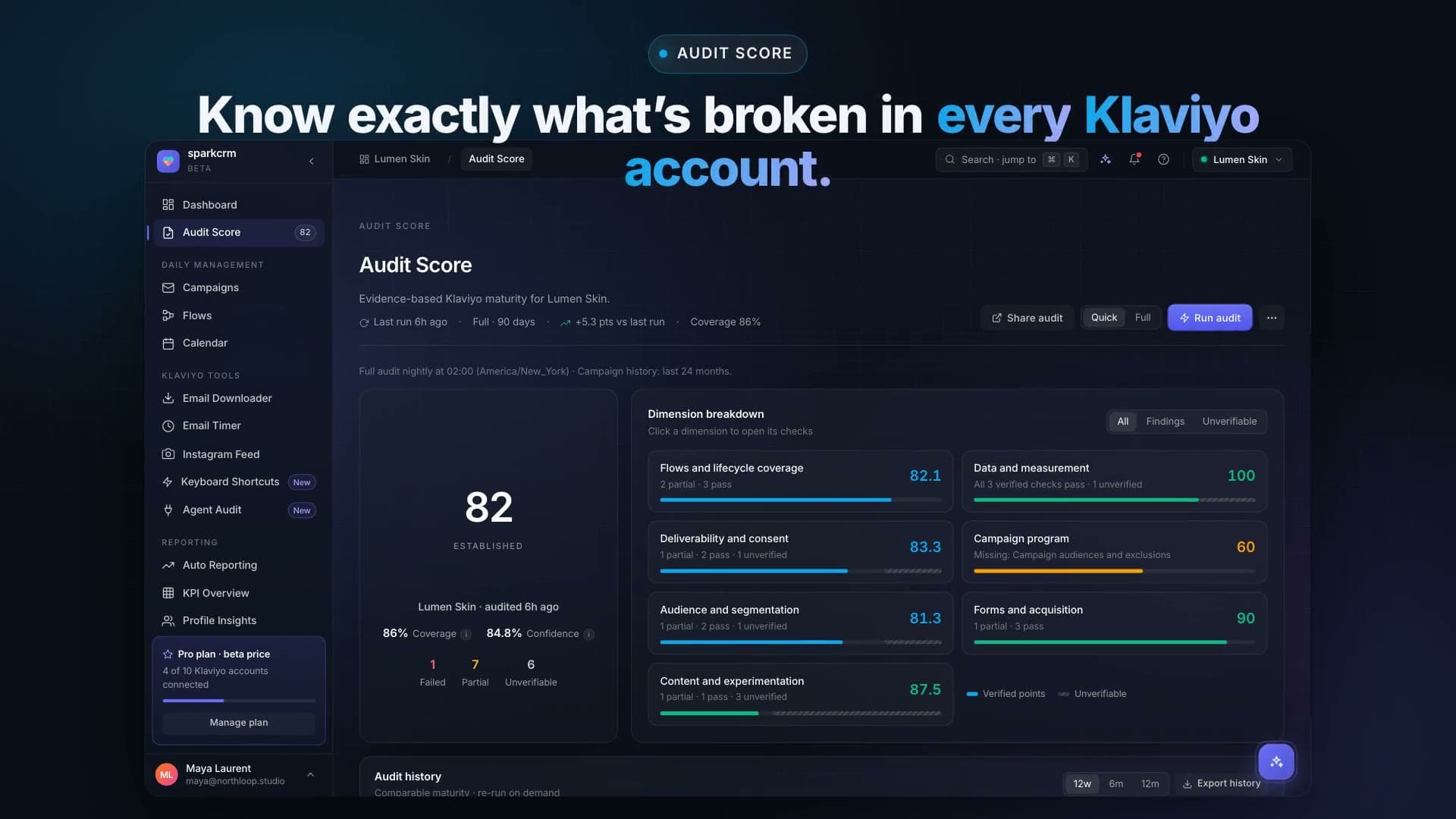Show All dimensions
The image size is (1456, 819).
click(1122, 422)
